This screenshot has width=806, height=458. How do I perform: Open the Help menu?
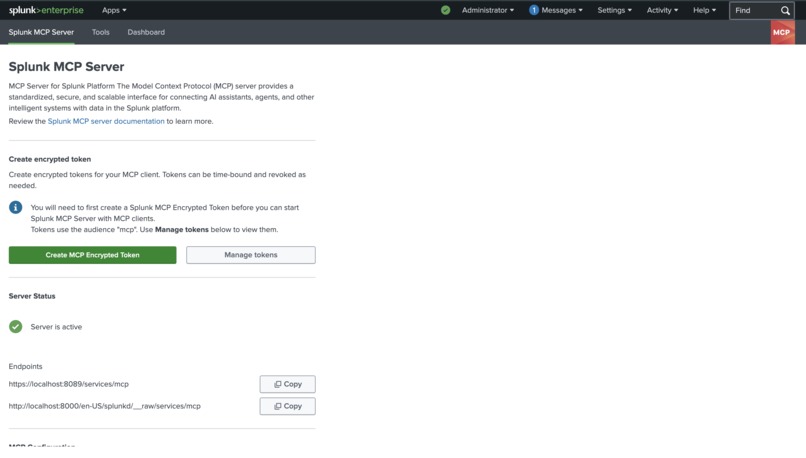[704, 10]
